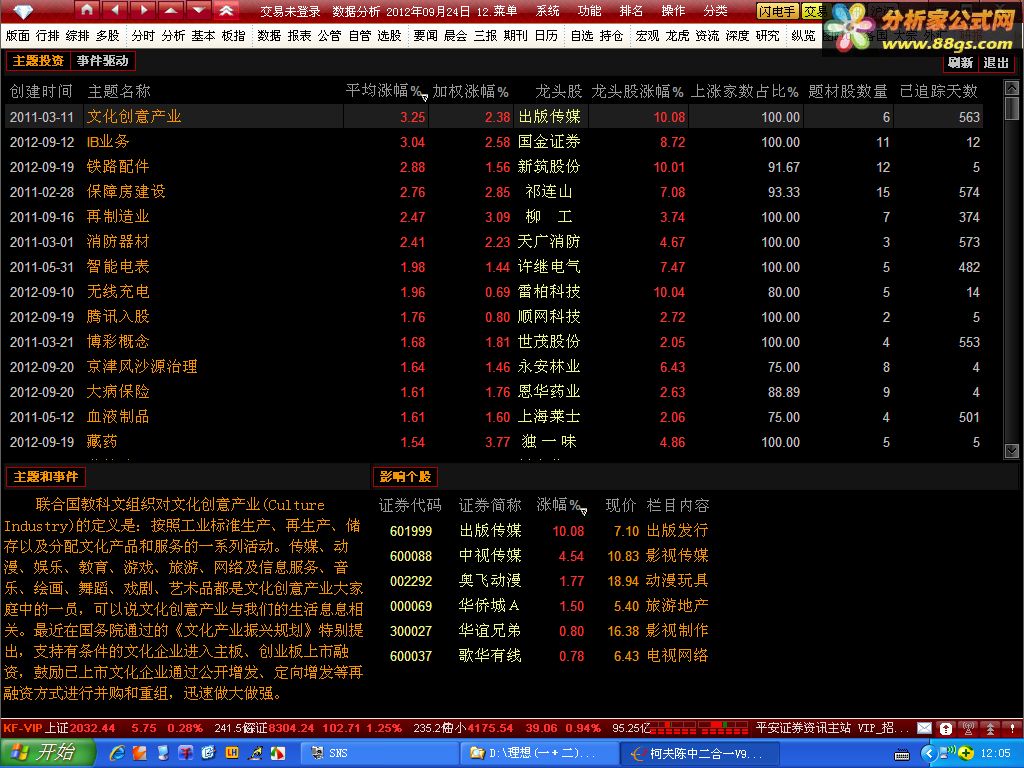Expand hidden tray icons with blue arrow
1024x768 pixels.
[929, 754]
